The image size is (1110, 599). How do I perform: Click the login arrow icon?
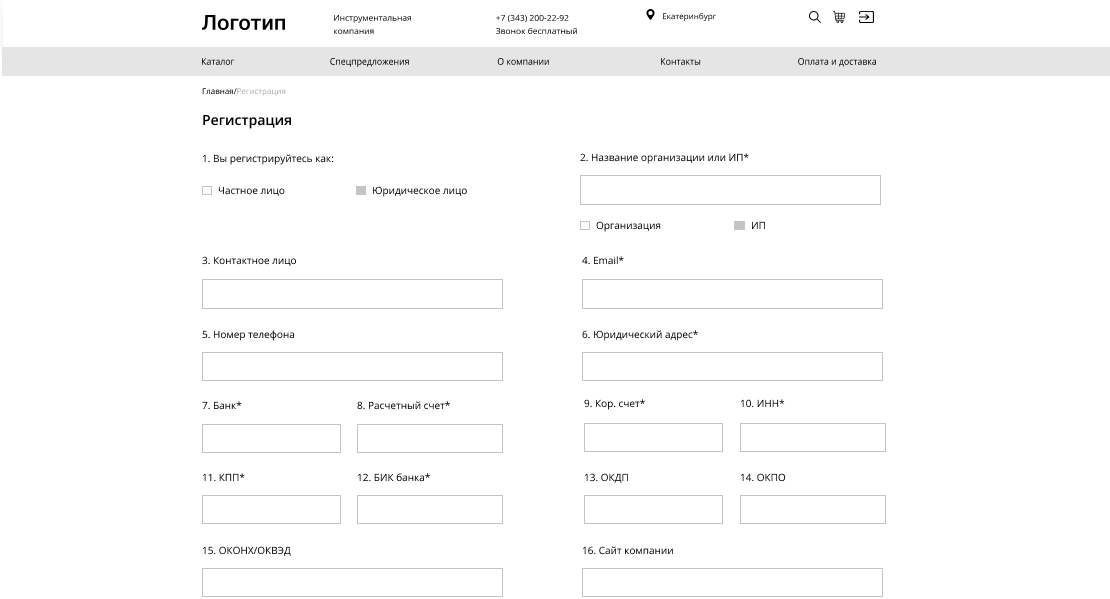point(866,17)
